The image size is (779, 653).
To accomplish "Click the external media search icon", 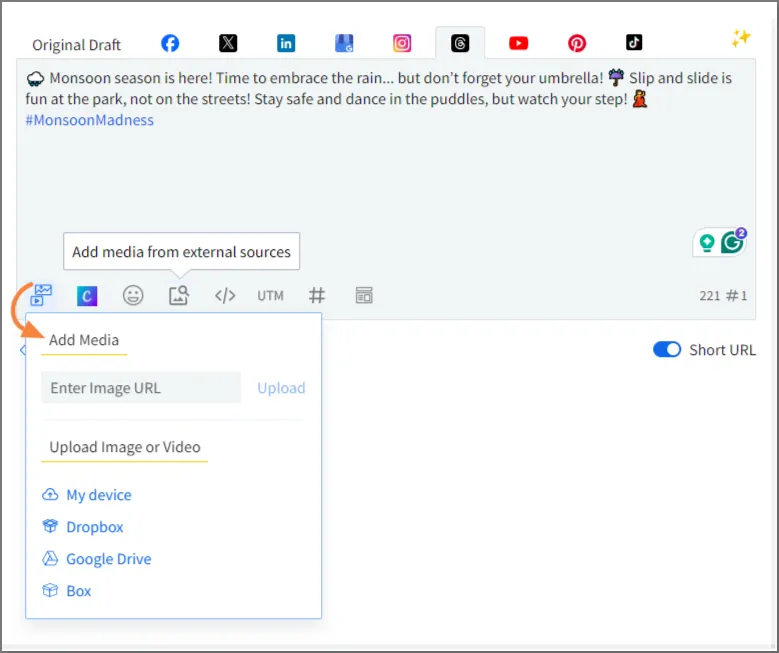I will [179, 295].
